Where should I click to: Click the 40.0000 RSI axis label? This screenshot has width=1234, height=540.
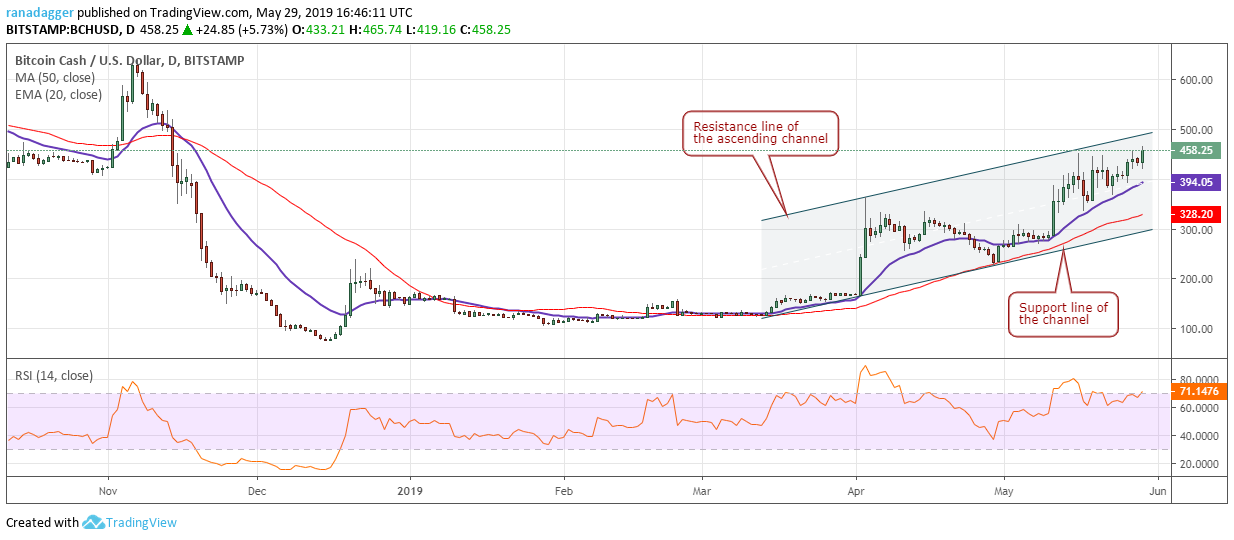(1198, 436)
